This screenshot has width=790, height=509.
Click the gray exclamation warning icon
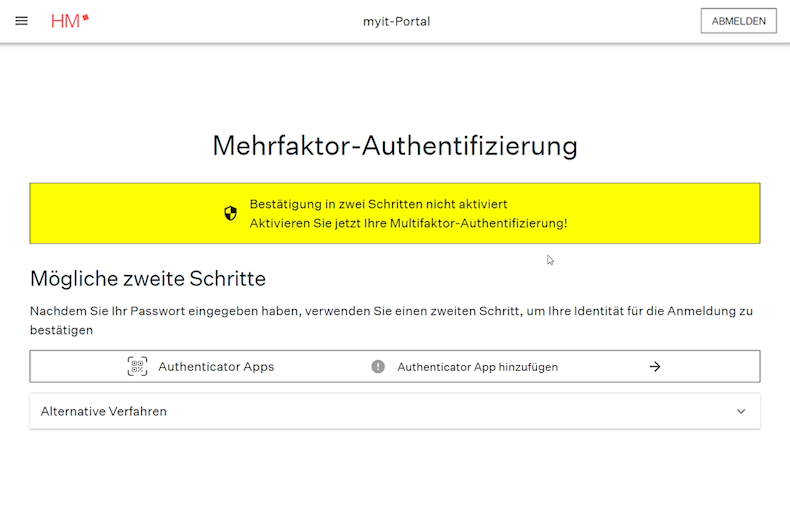coord(378,366)
